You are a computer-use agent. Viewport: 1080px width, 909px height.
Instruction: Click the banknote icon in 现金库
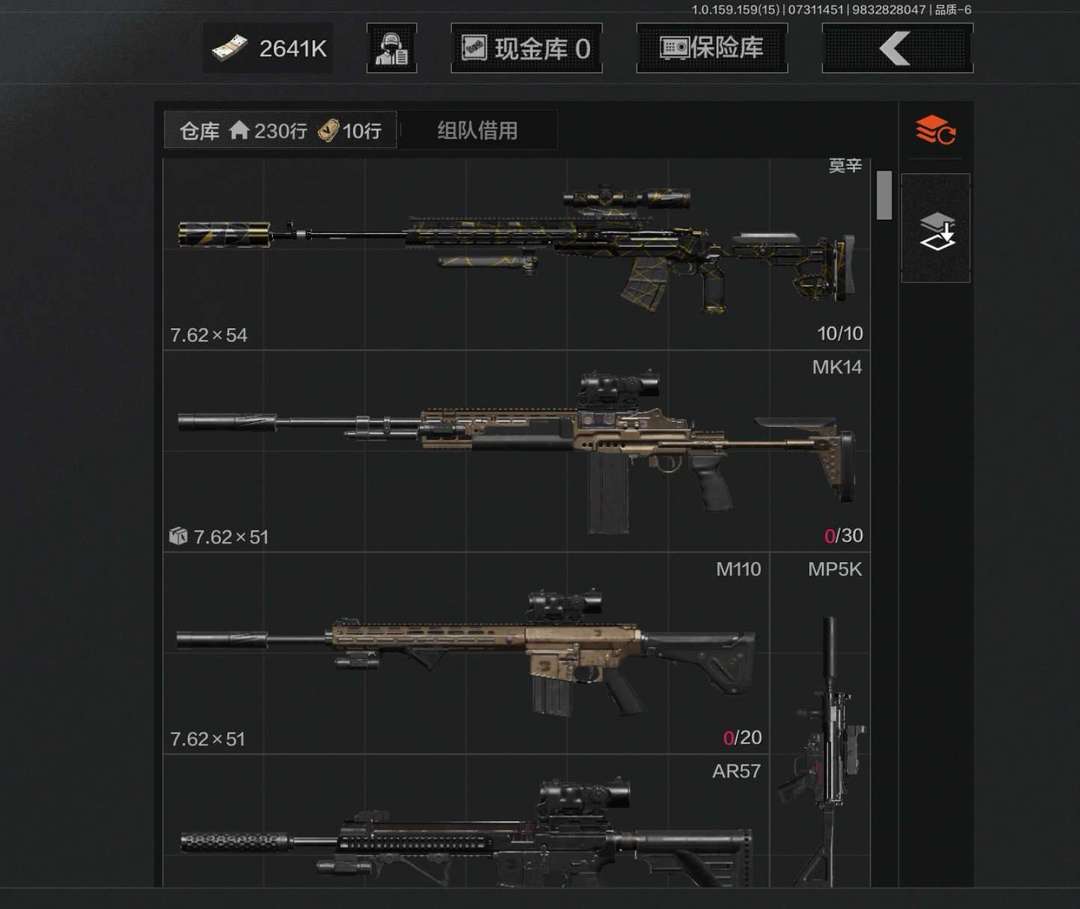click(x=474, y=48)
